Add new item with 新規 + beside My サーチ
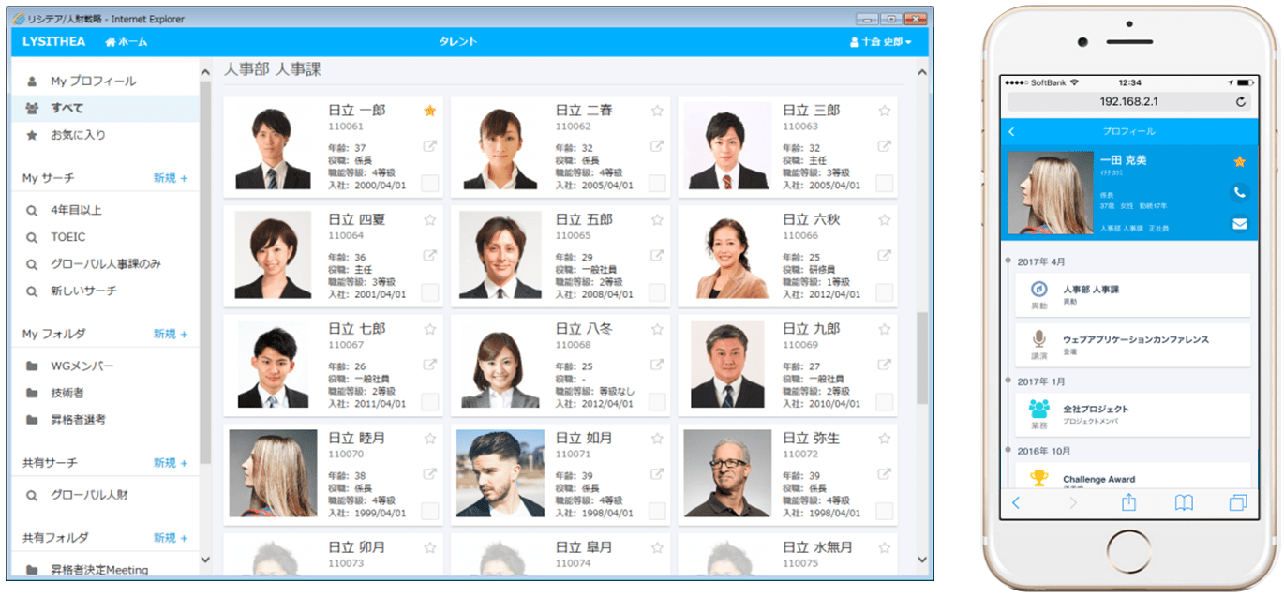 tap(170, 178)
